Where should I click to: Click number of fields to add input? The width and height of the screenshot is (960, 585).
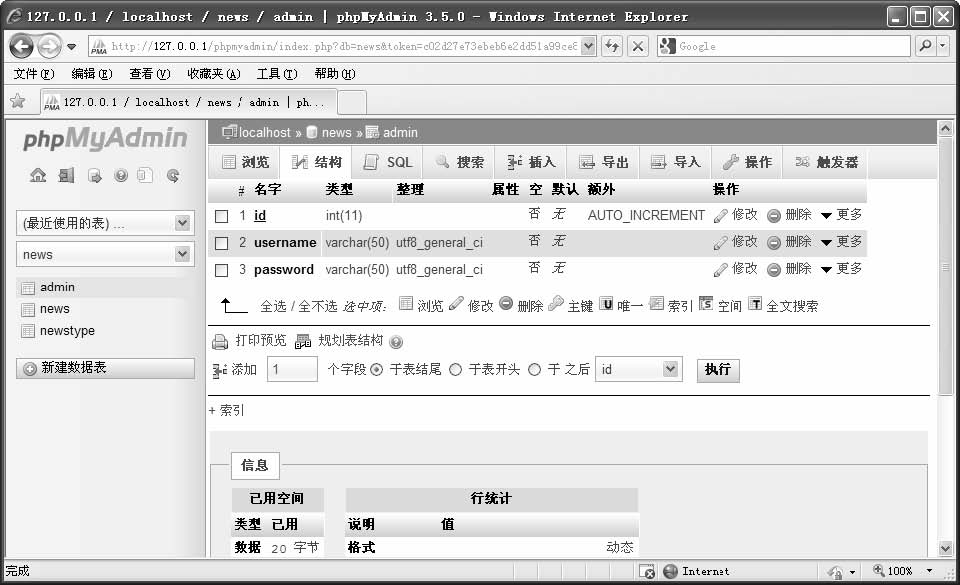292,369
